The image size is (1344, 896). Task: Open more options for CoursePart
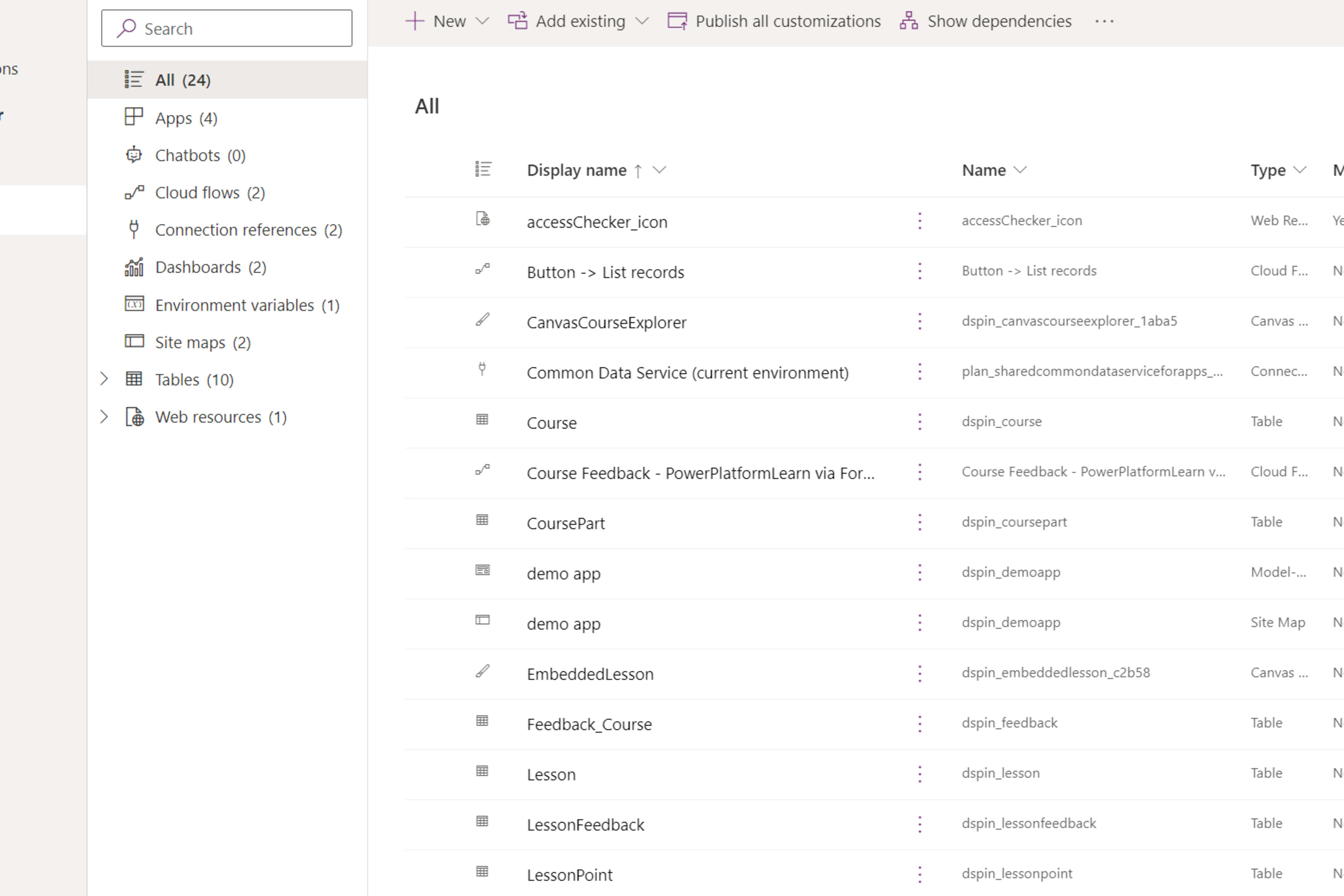[920, 522]
